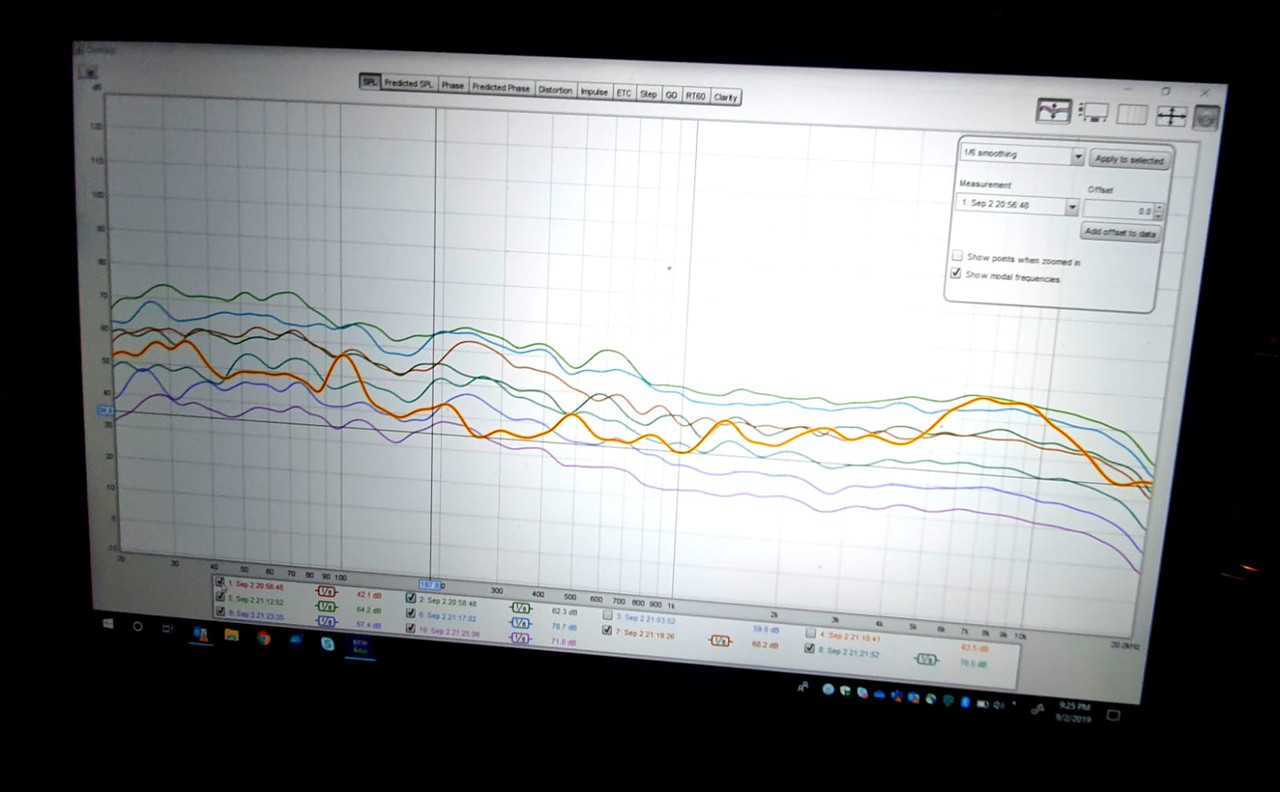Disable Show modal frequencies checkbox
Screen dimensions: 1280x792
[x=956, y=273]
